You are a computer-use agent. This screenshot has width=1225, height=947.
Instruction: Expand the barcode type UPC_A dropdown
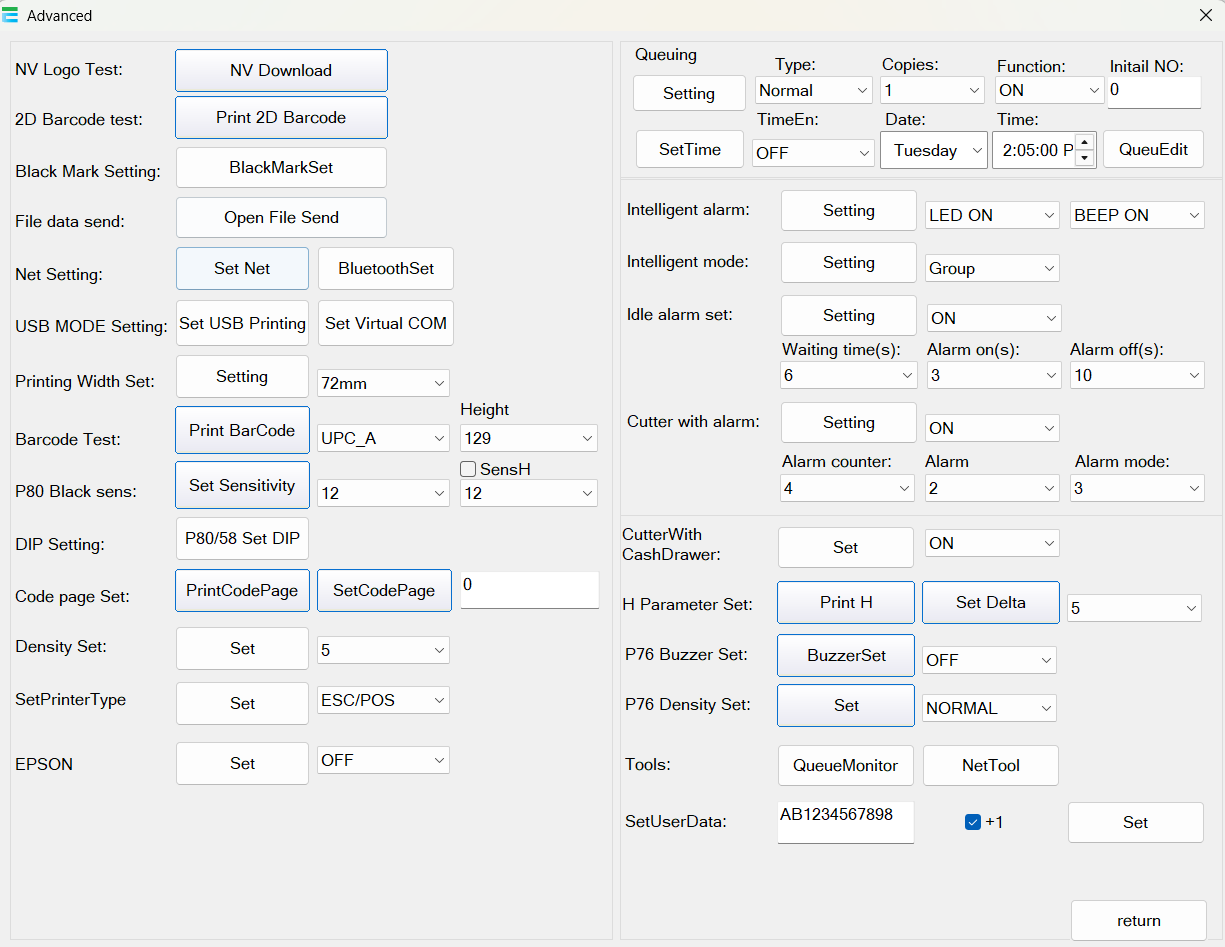click(383, 438)
